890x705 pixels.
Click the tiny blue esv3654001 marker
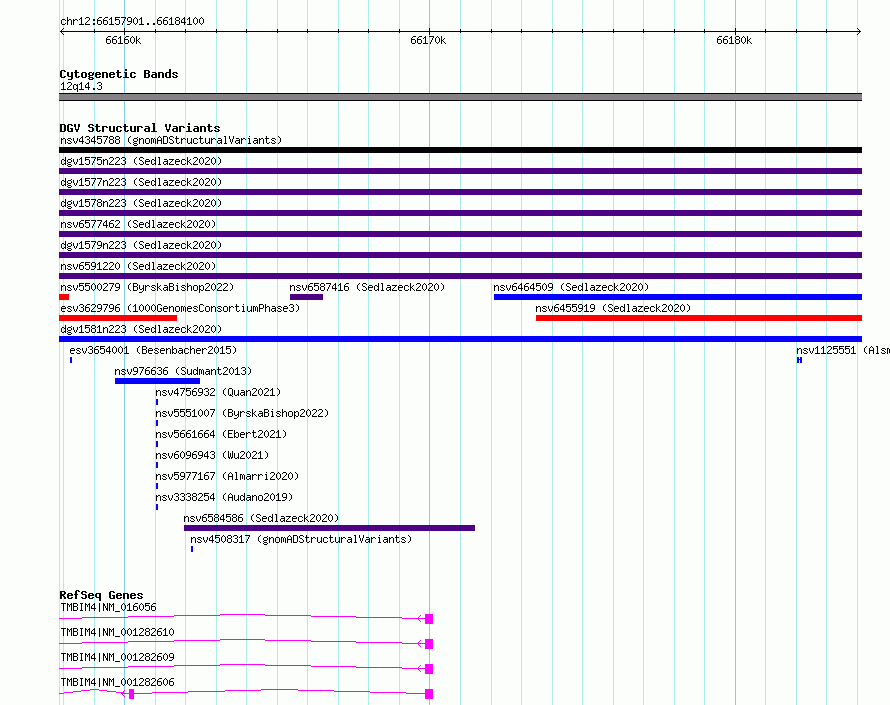[71, 360]
